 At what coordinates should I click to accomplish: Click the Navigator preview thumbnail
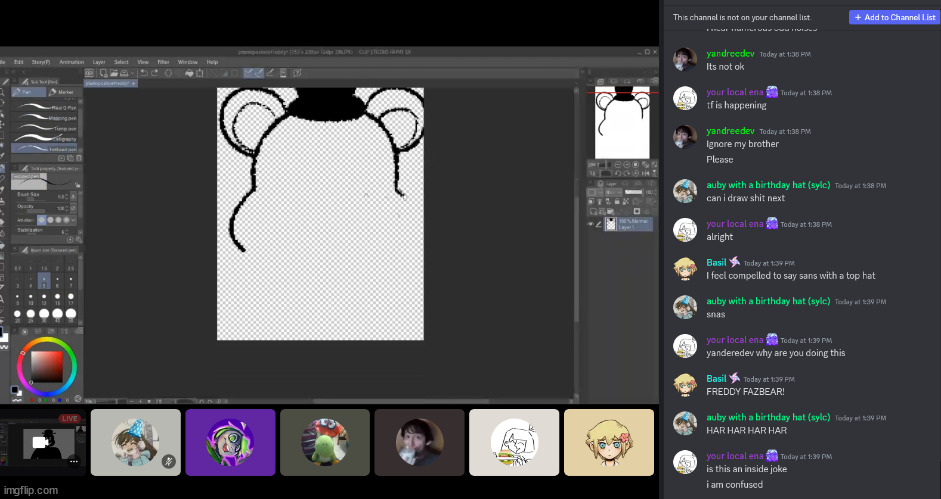pos(622,122)
